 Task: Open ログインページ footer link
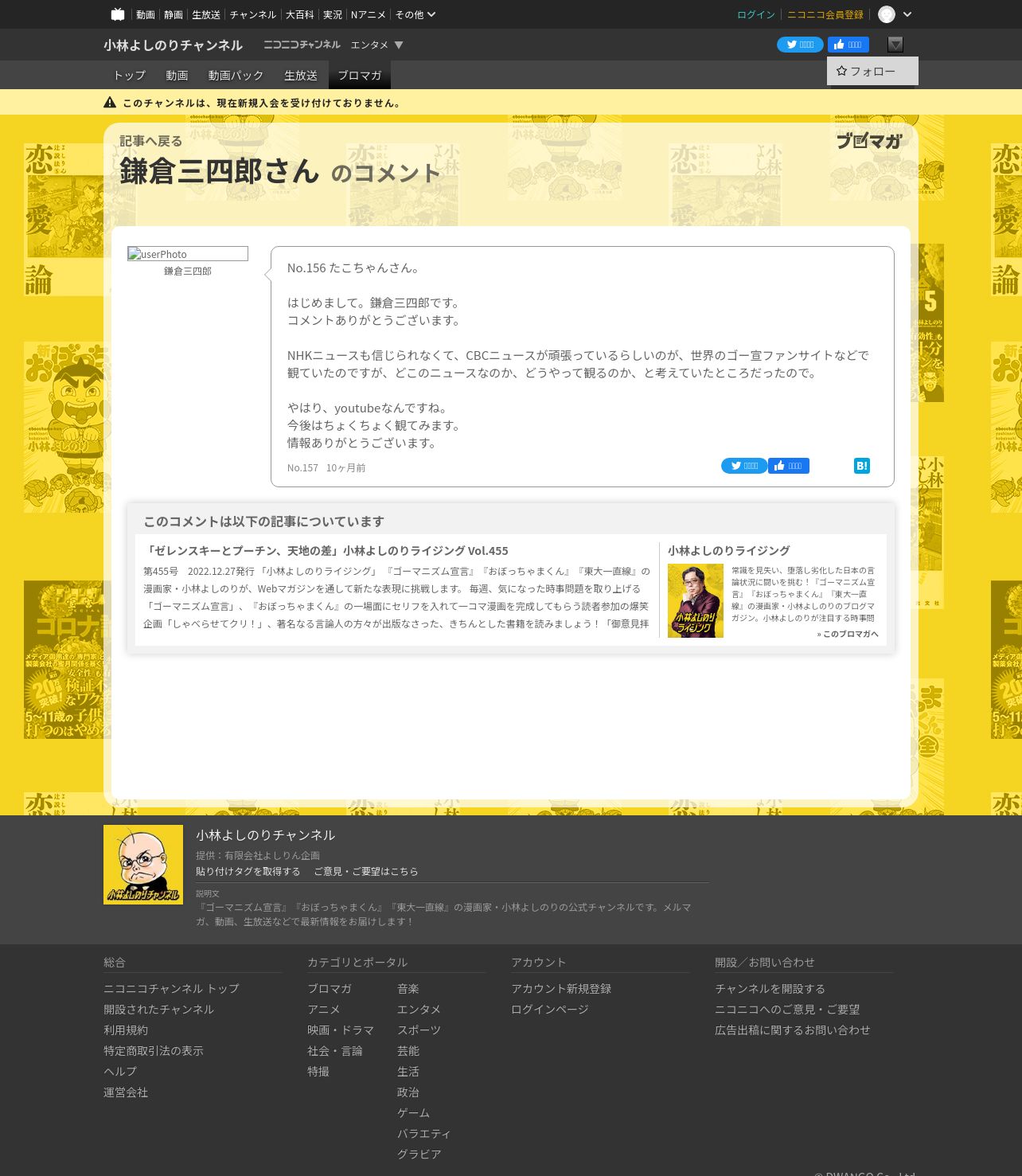[x=550, y=1009]
